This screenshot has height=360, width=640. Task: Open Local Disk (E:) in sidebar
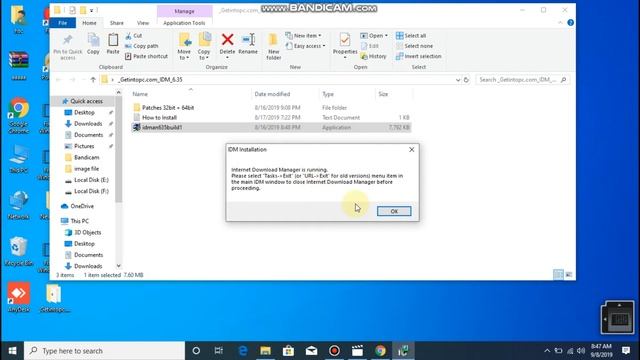point(91,180)
